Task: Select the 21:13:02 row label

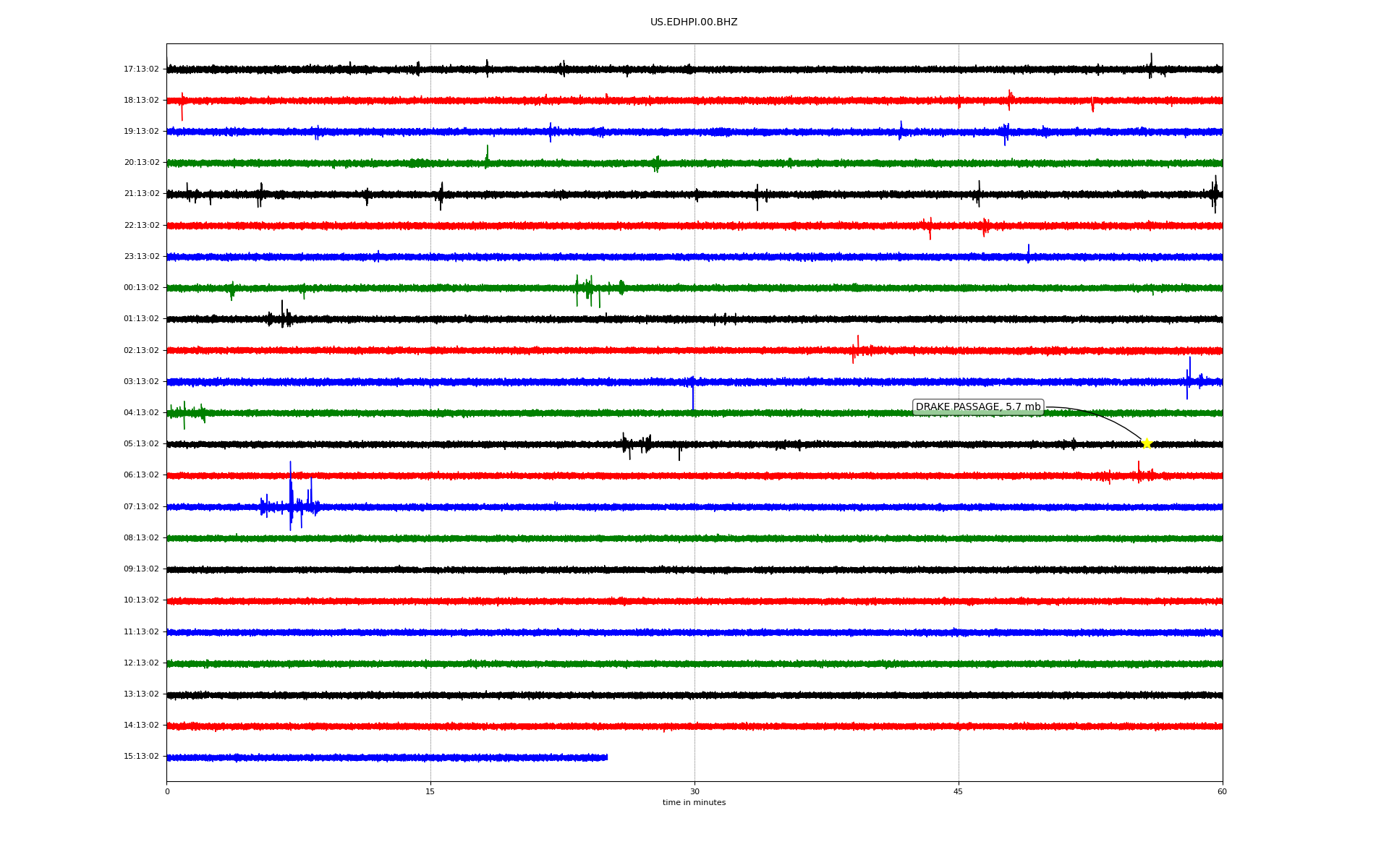Action: (141, 194)
